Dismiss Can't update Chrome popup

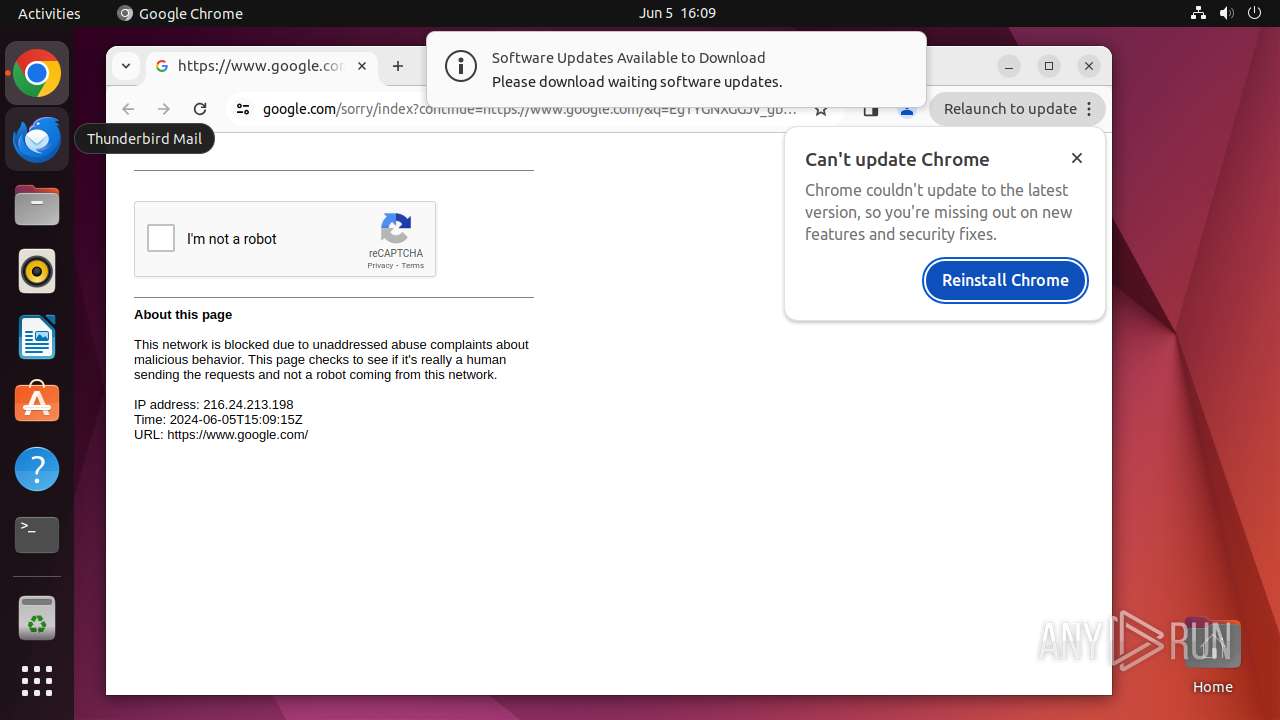pyautogui.click(x=1077, y=158)
